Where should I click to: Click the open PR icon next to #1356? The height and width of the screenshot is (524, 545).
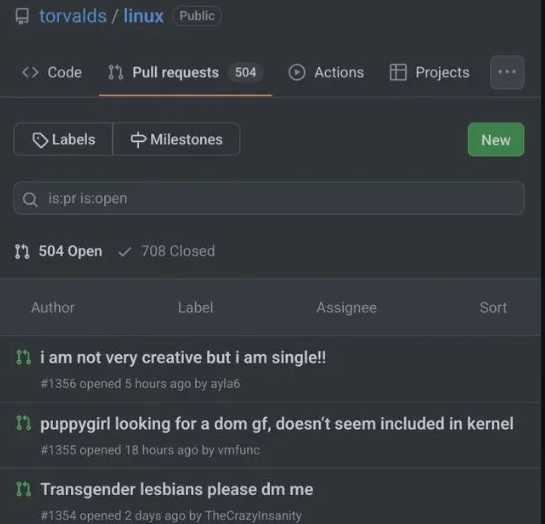click(x=24, y=357)
